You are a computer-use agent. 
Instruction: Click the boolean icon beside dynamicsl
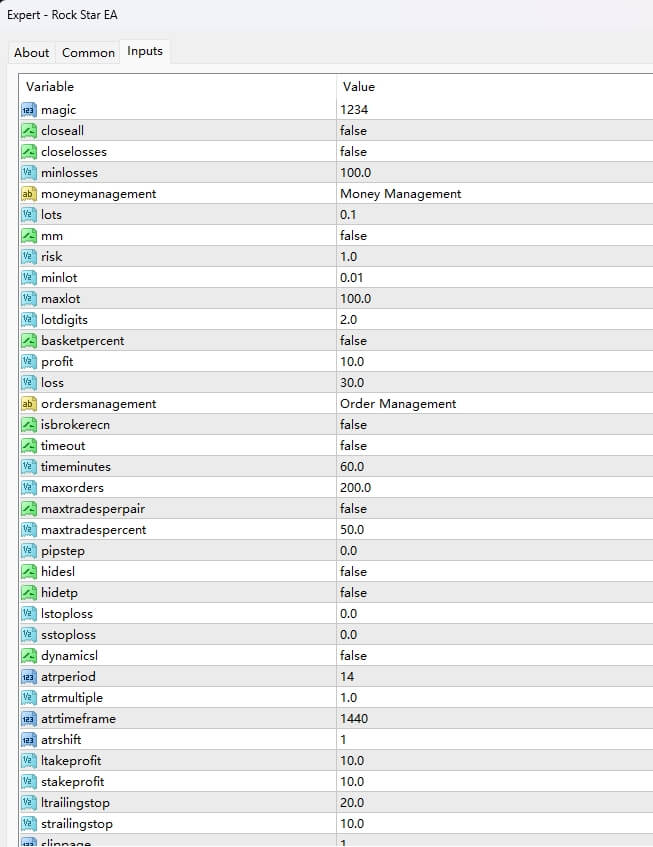click(x=29, y=656)
